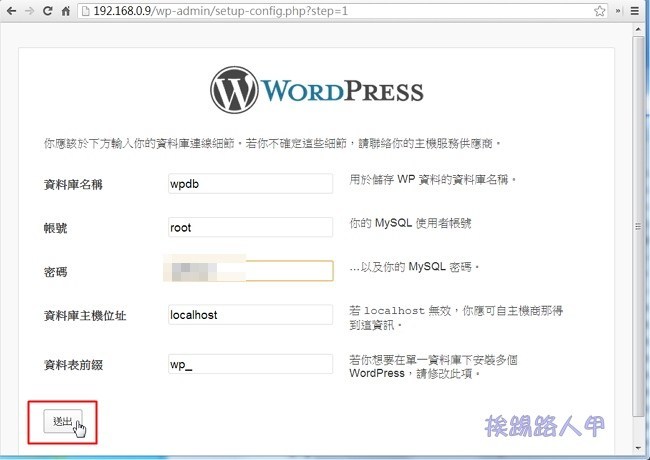Open the browser home page icon

point(66,11)
